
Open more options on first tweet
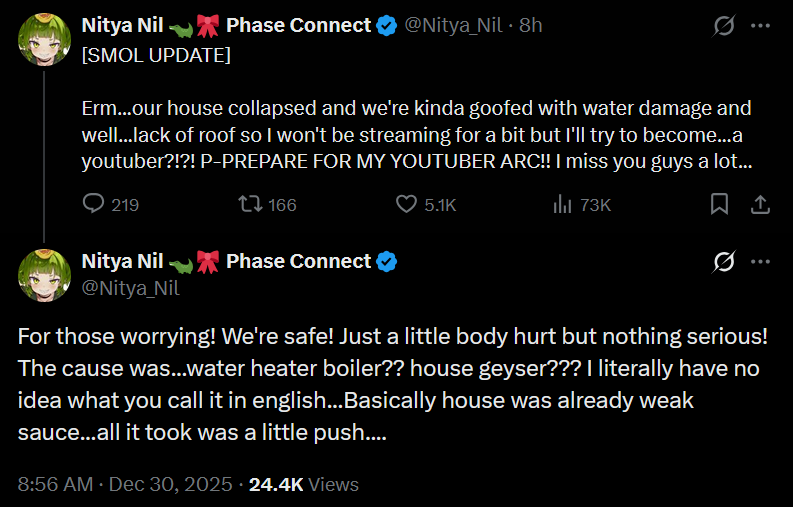[760, 26]
